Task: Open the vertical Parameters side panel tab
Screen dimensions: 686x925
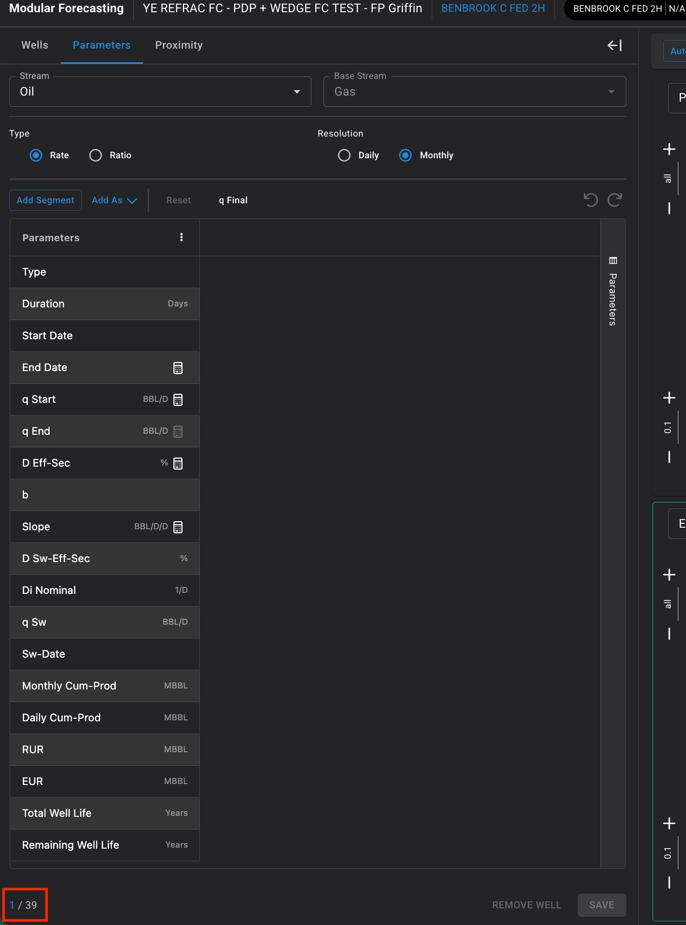Action: 613,291
